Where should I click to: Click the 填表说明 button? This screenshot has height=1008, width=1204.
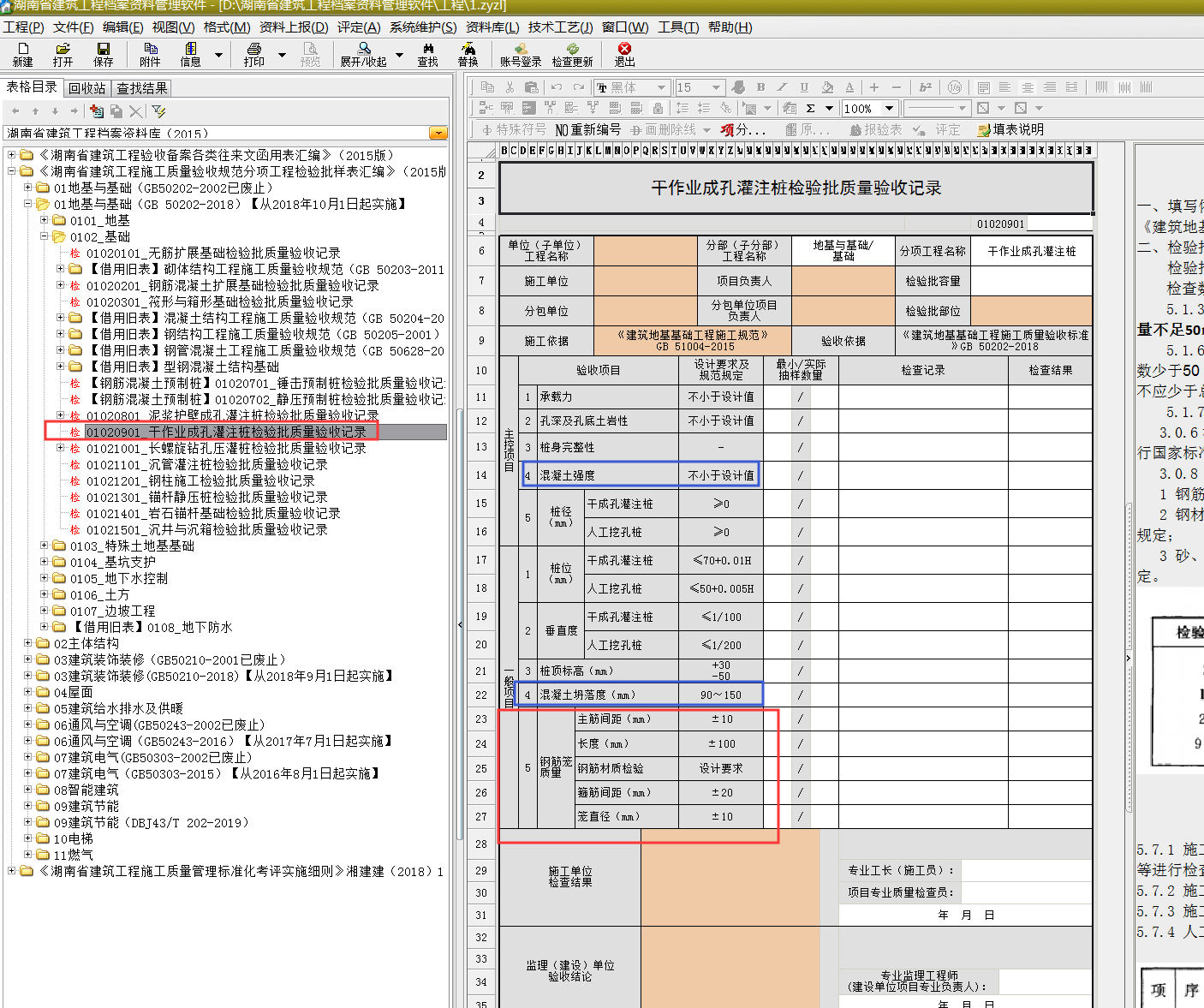tap(1010, 129)
